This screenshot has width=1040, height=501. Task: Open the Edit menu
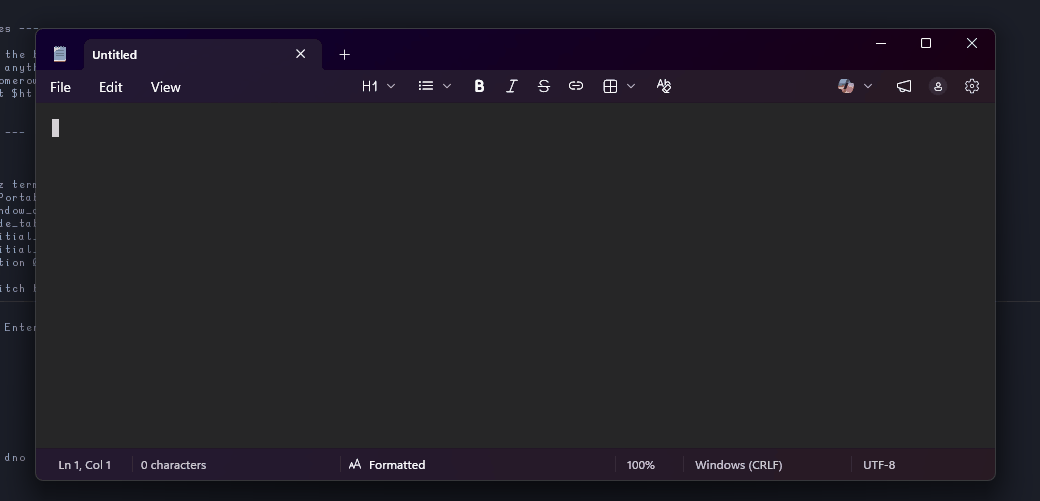pyautogui.click(x=110, y=87)
